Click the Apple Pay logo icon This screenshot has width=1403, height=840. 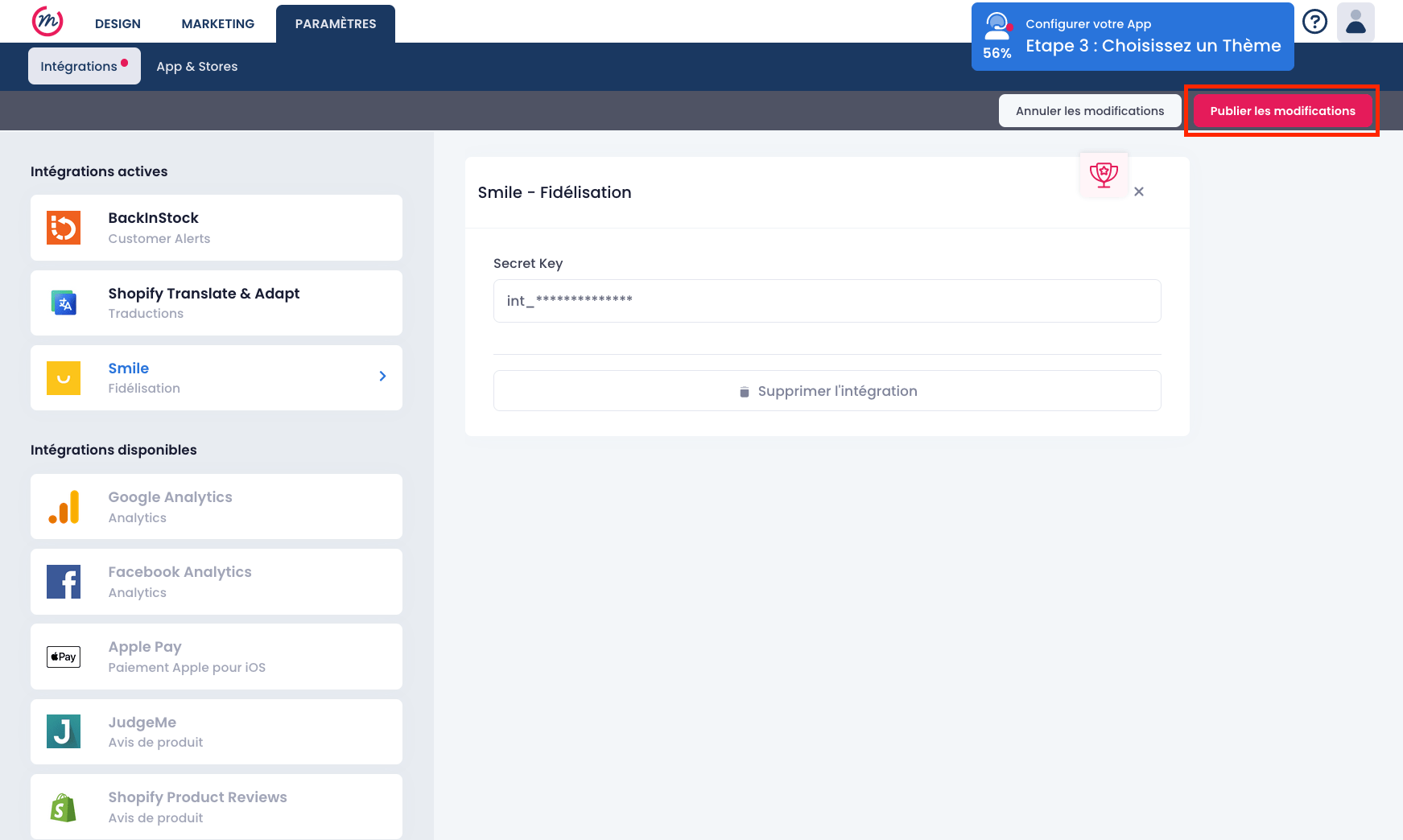point(64,657)
